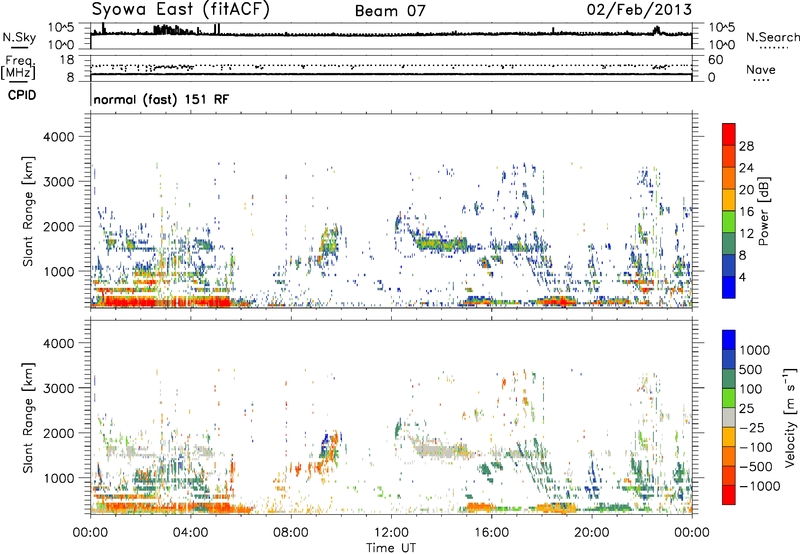
Task: Select the 'Freq. [MHz]' label
Action: point(18,67)
